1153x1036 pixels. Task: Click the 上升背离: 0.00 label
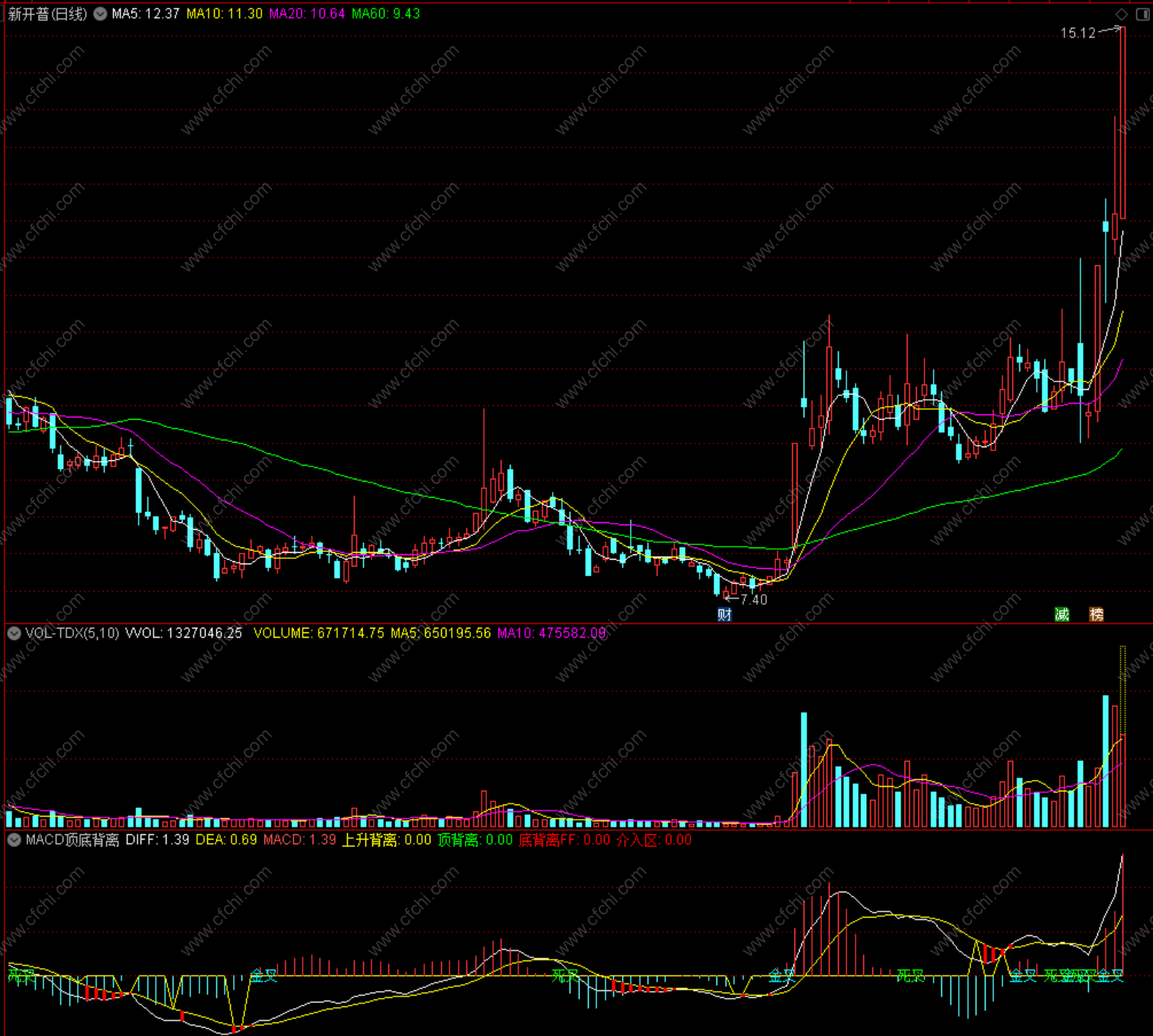click(x=386, y=840)
